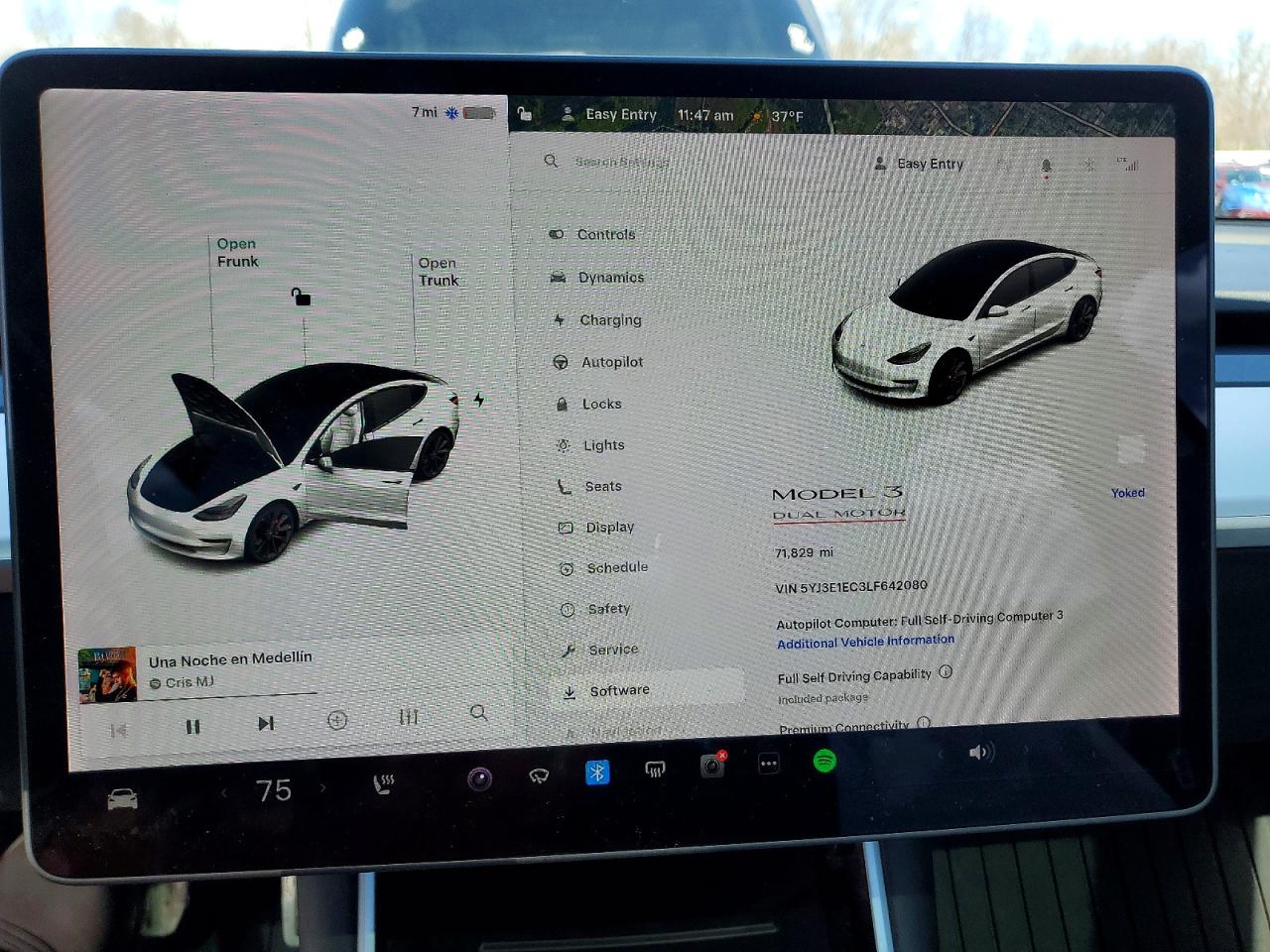
Task: Tap the Autopilot Computer info line
Action: pyautogui.click(x=920, y=620)
